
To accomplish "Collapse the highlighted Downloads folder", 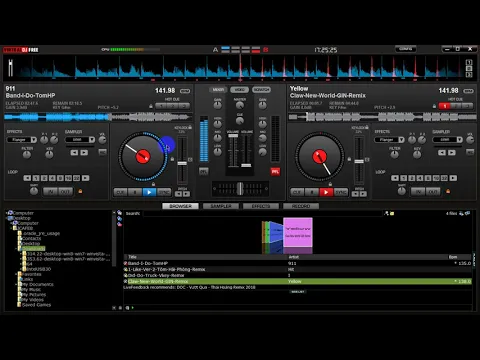I will tap(16, 248).
